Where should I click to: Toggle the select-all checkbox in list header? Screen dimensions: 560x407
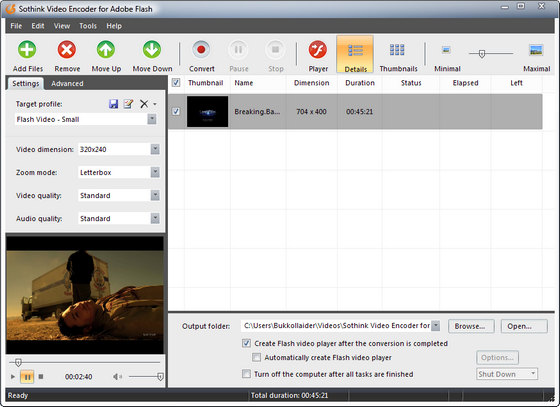(x=176, y=82)
